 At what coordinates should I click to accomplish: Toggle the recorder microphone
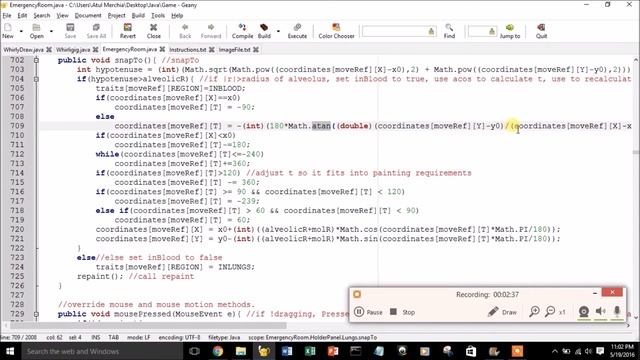pyautogui.click(x=617, y=312)
